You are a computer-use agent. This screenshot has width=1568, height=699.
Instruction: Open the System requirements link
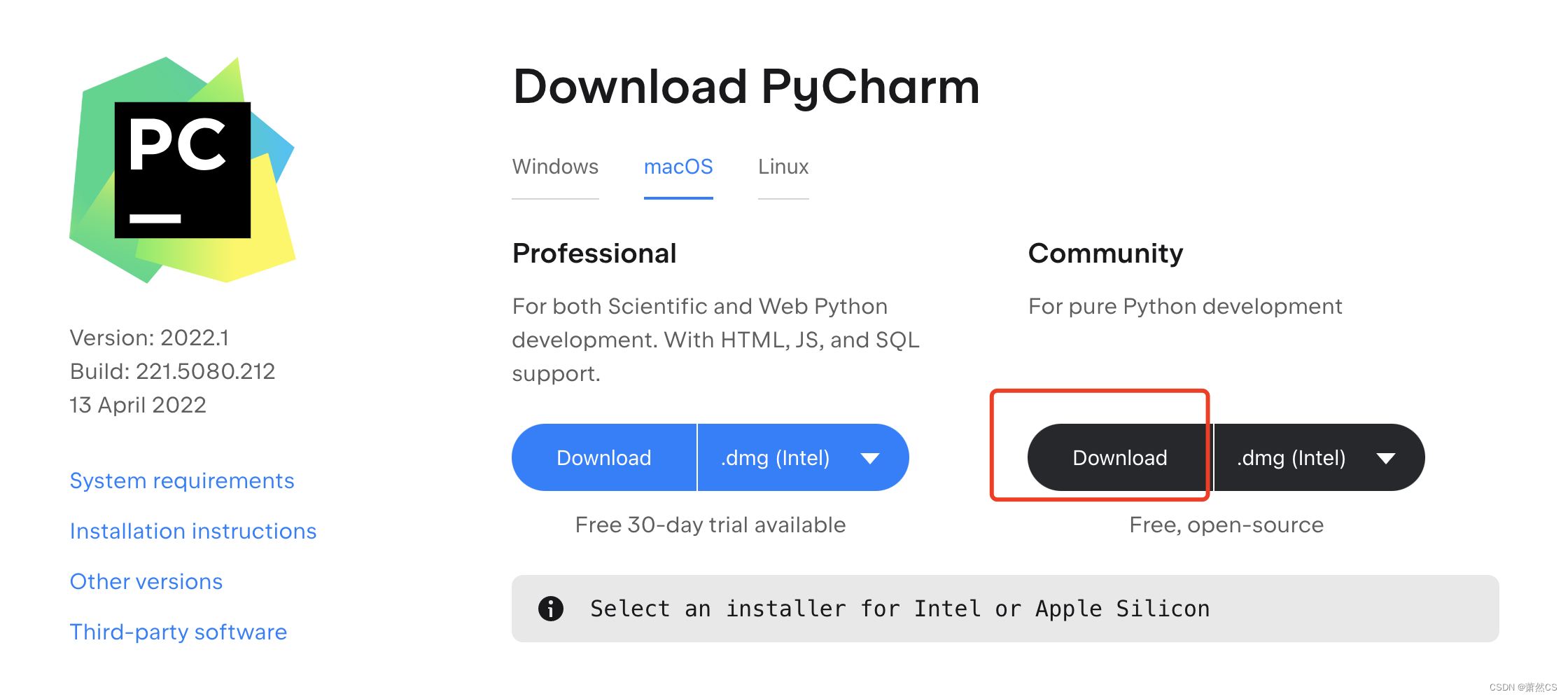182,480
